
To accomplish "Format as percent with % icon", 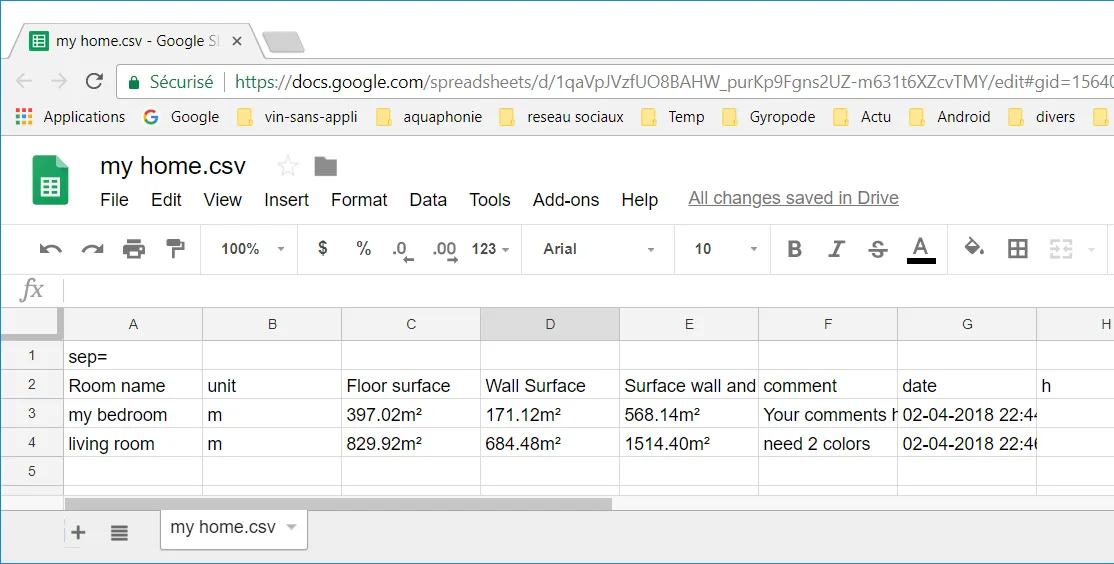I will (364, 248).
